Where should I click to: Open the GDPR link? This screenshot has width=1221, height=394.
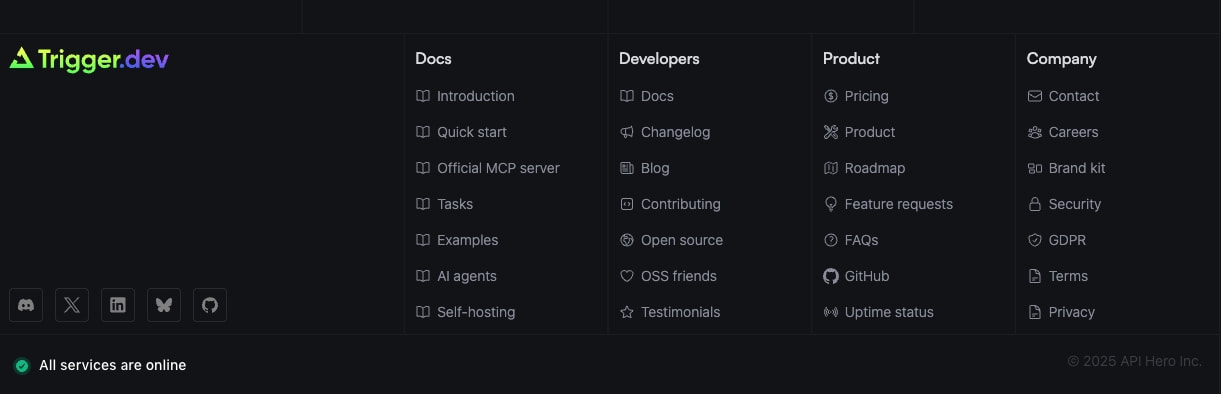tap(1067, 240)
